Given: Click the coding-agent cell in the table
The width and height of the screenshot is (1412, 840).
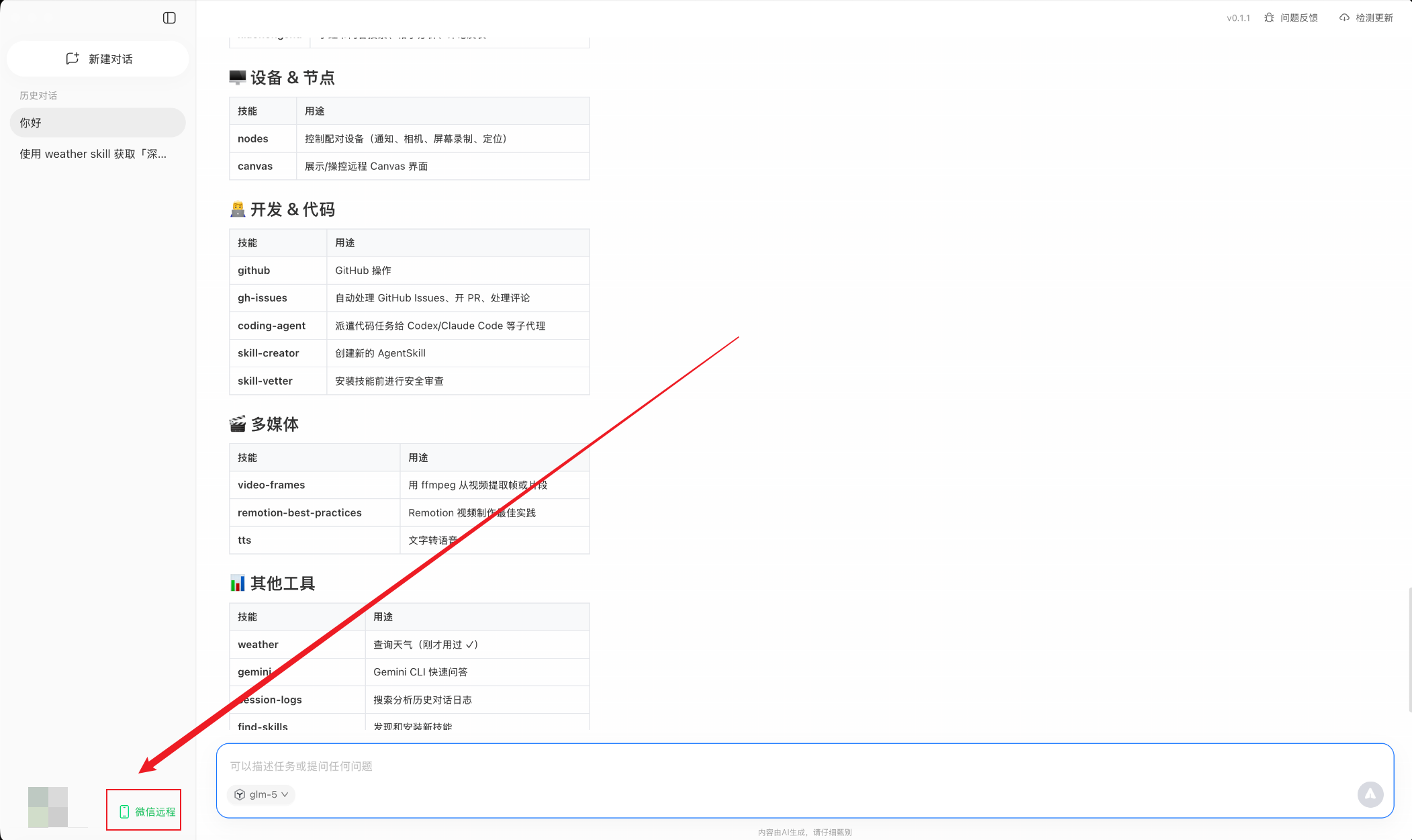Looking at the screenshot, I should tap(271, 326).
